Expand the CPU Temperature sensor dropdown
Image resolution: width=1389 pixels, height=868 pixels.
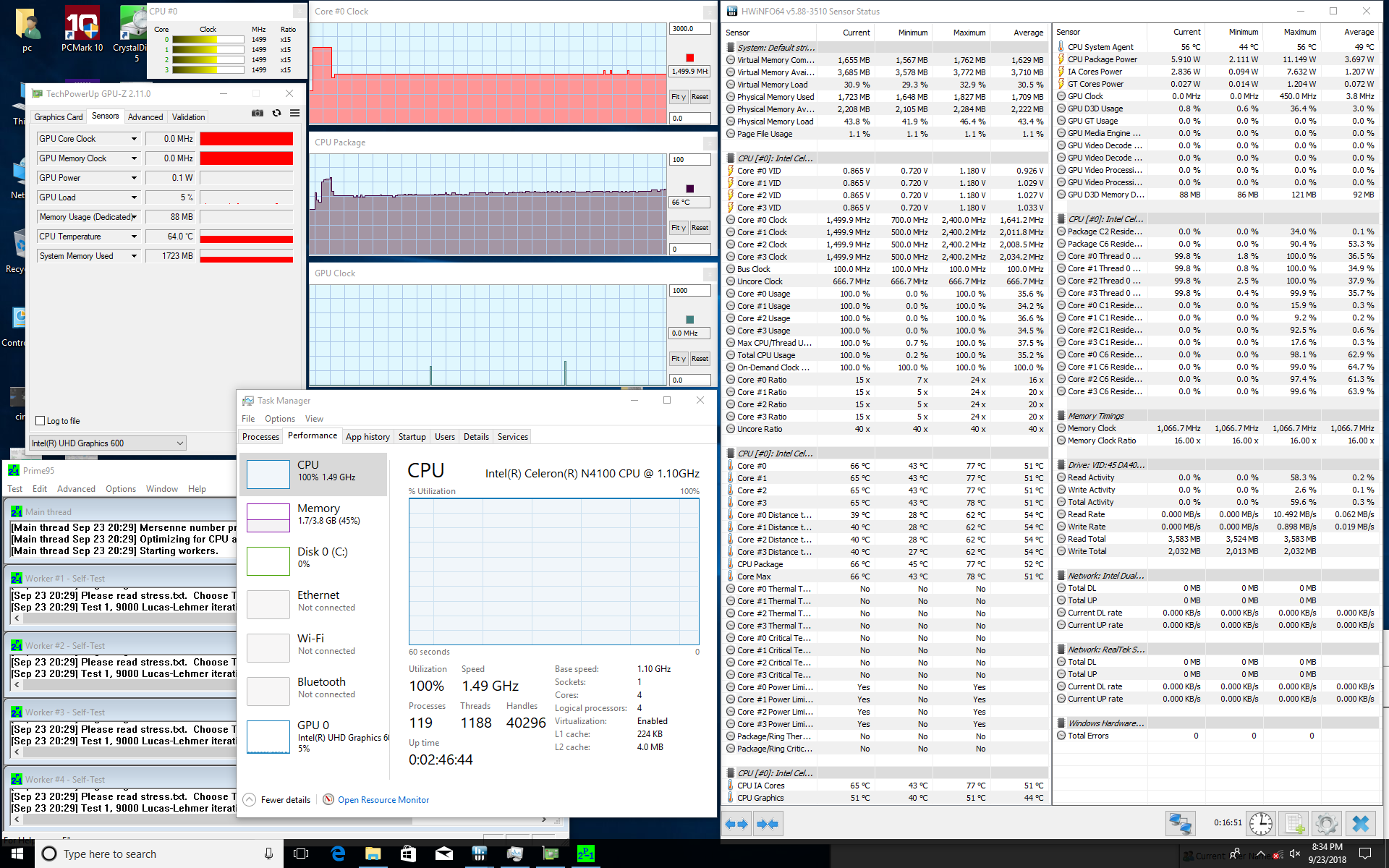tap(134, 237)
